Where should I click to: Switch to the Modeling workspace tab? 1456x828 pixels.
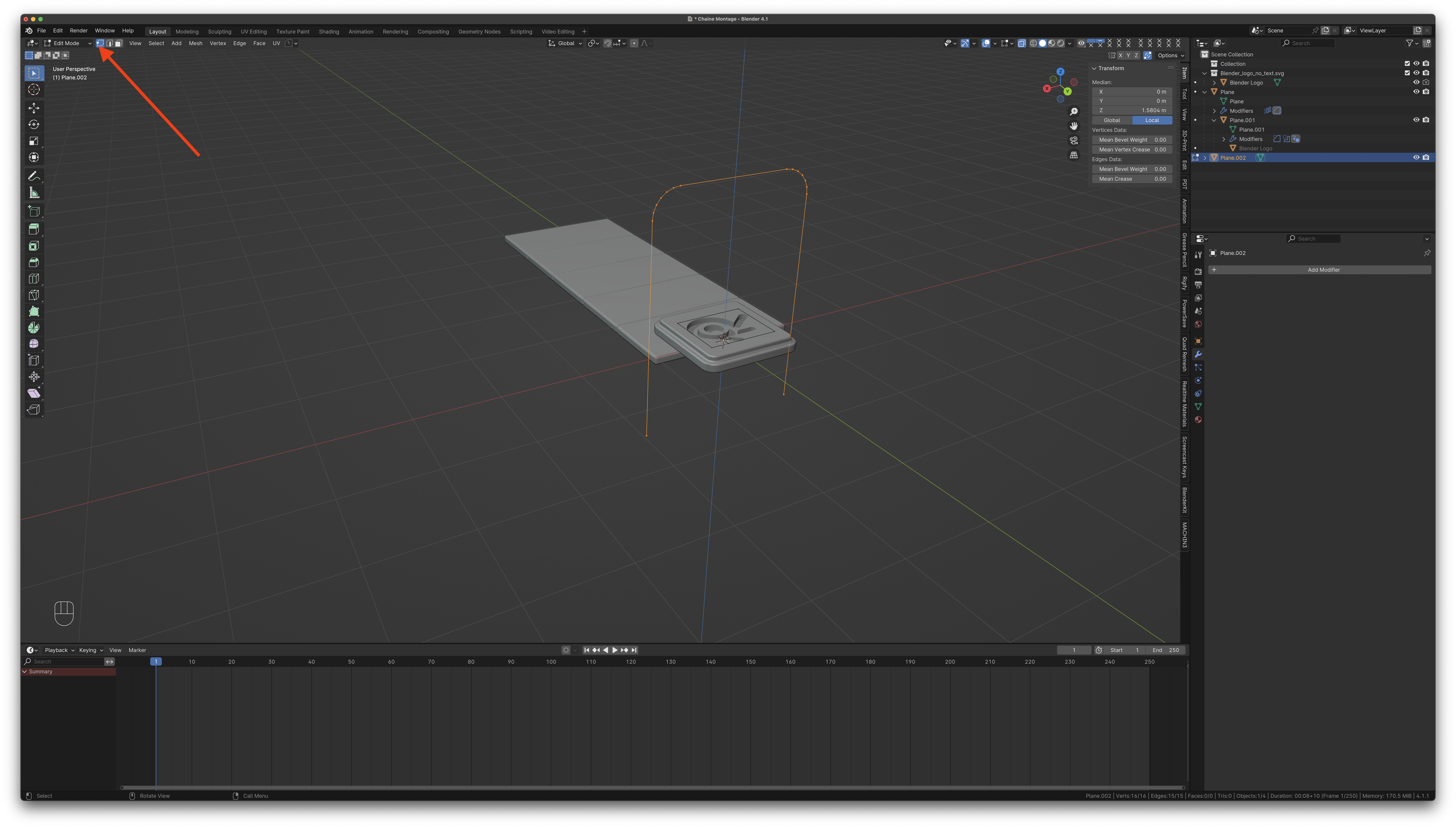(x=187, y=32)
